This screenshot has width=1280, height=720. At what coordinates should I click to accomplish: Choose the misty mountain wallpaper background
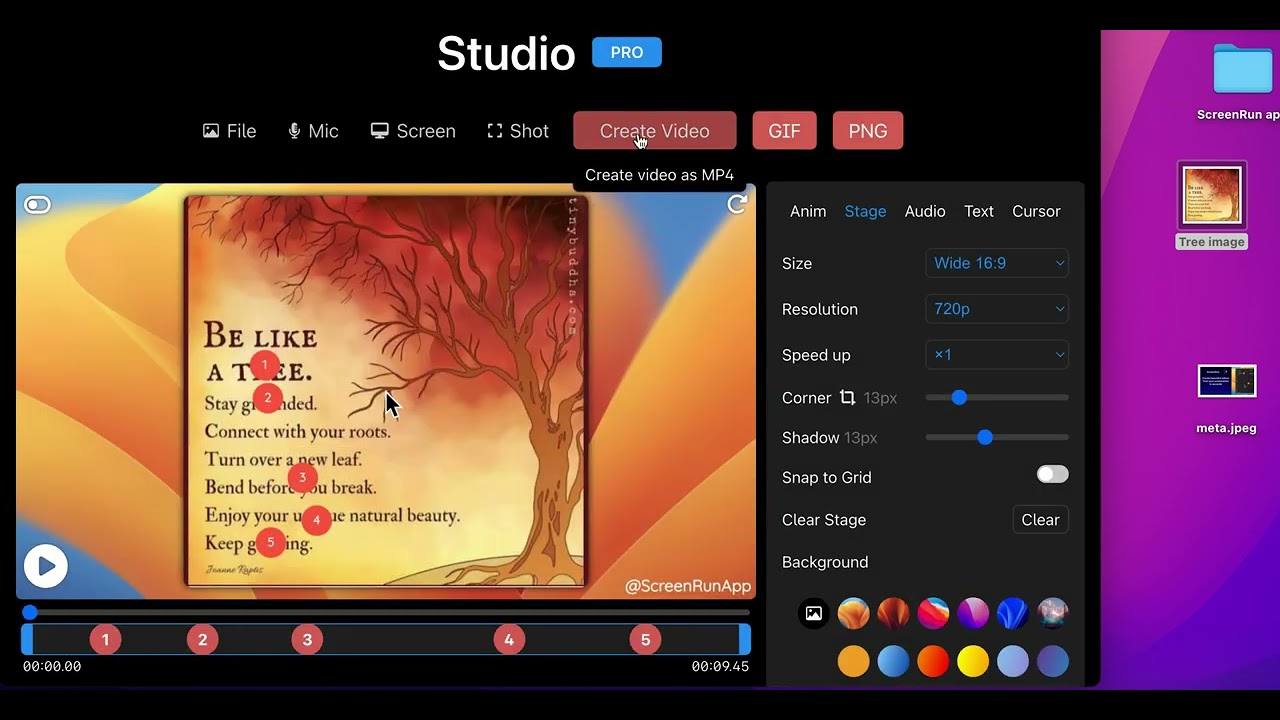1053,613
